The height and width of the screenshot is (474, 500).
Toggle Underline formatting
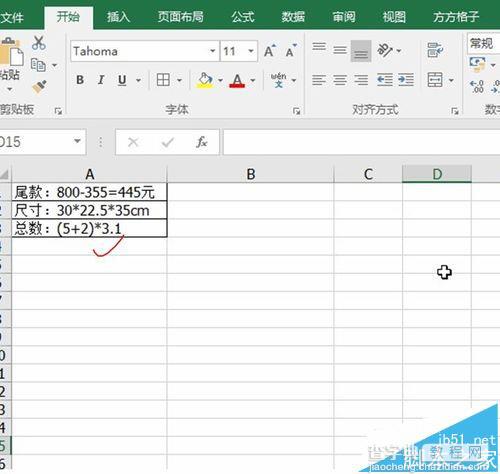(x=122, y=80)
